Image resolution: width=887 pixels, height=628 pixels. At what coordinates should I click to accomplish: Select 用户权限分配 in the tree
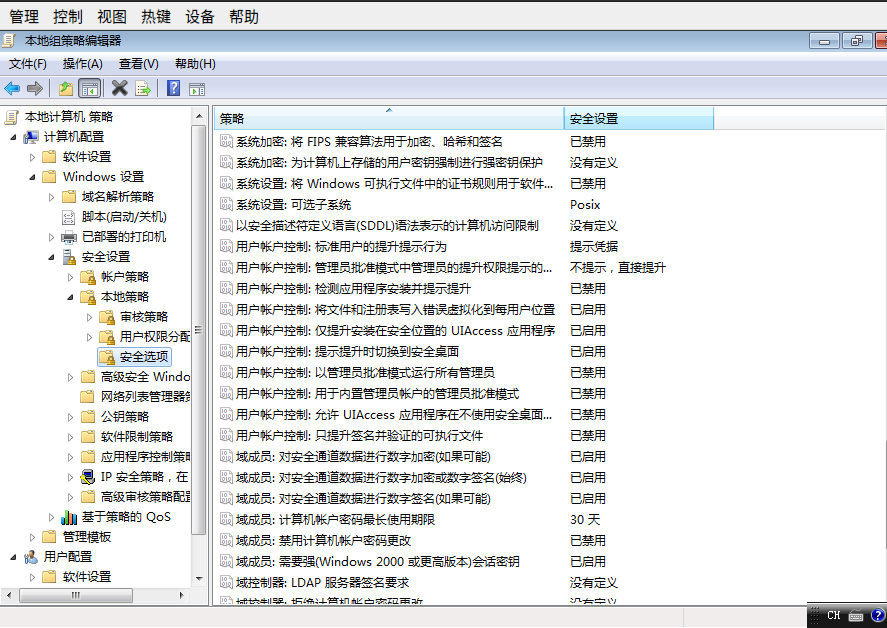154,337
